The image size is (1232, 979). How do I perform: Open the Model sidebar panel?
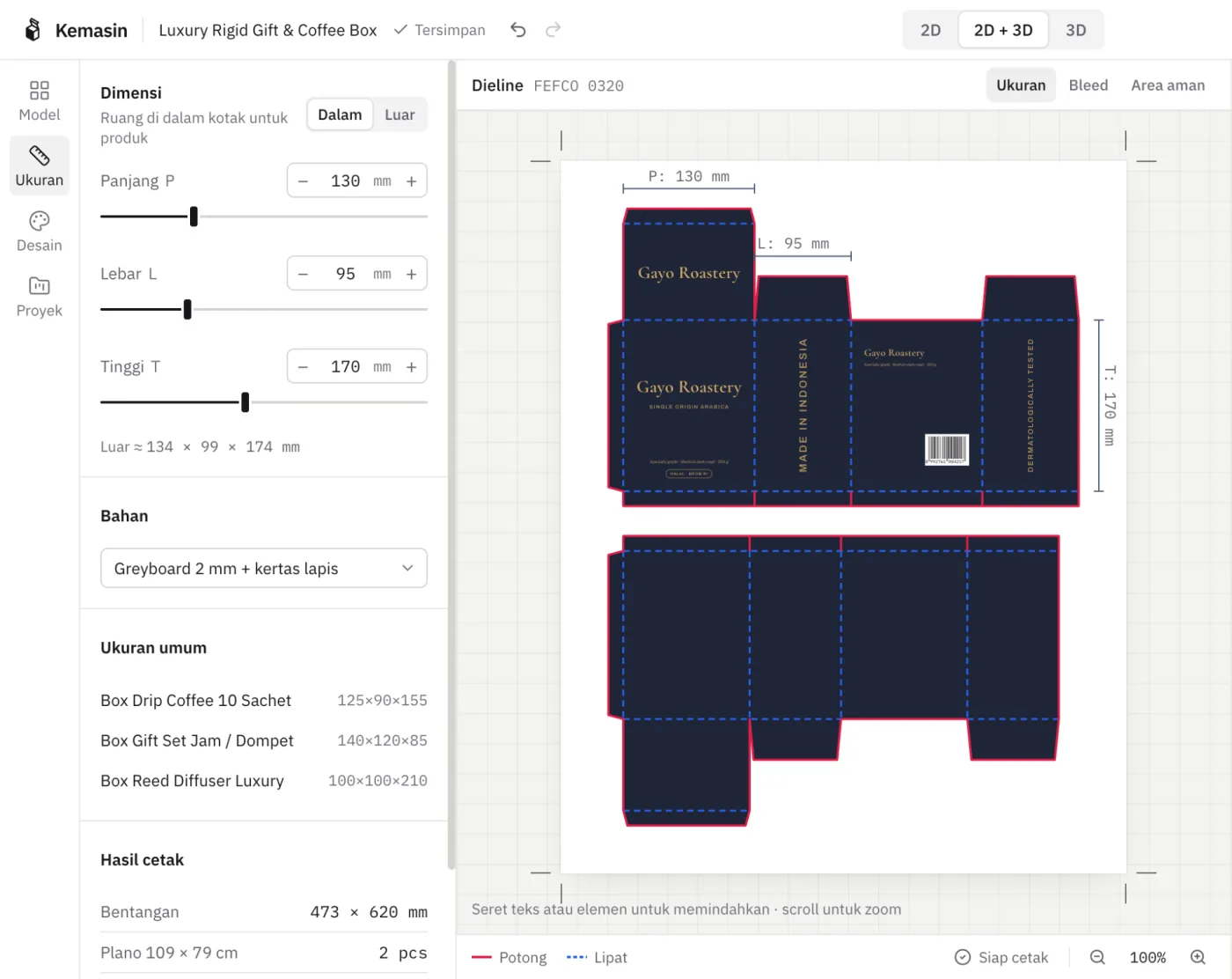tap(40, 101)
